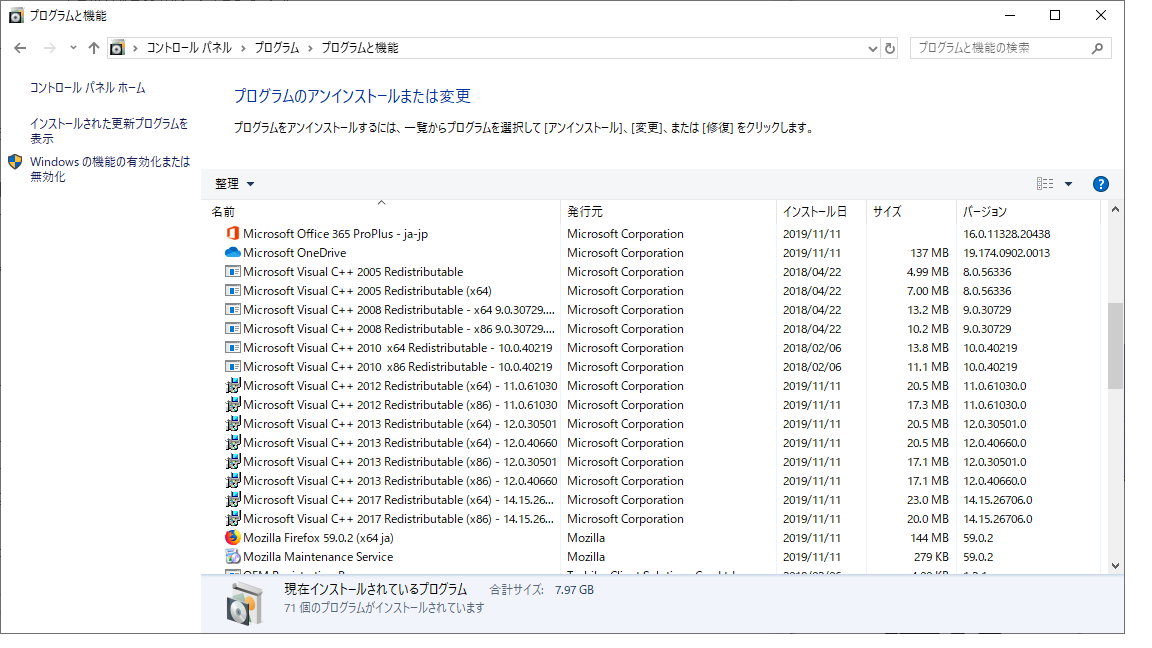Click the refresh button in address bar
The width and height of the screenshot is (1152, 648).
point(890,48)
